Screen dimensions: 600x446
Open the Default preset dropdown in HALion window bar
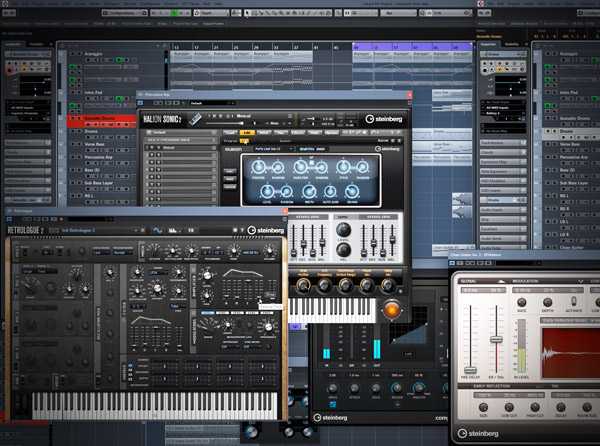tap(213, 103)
